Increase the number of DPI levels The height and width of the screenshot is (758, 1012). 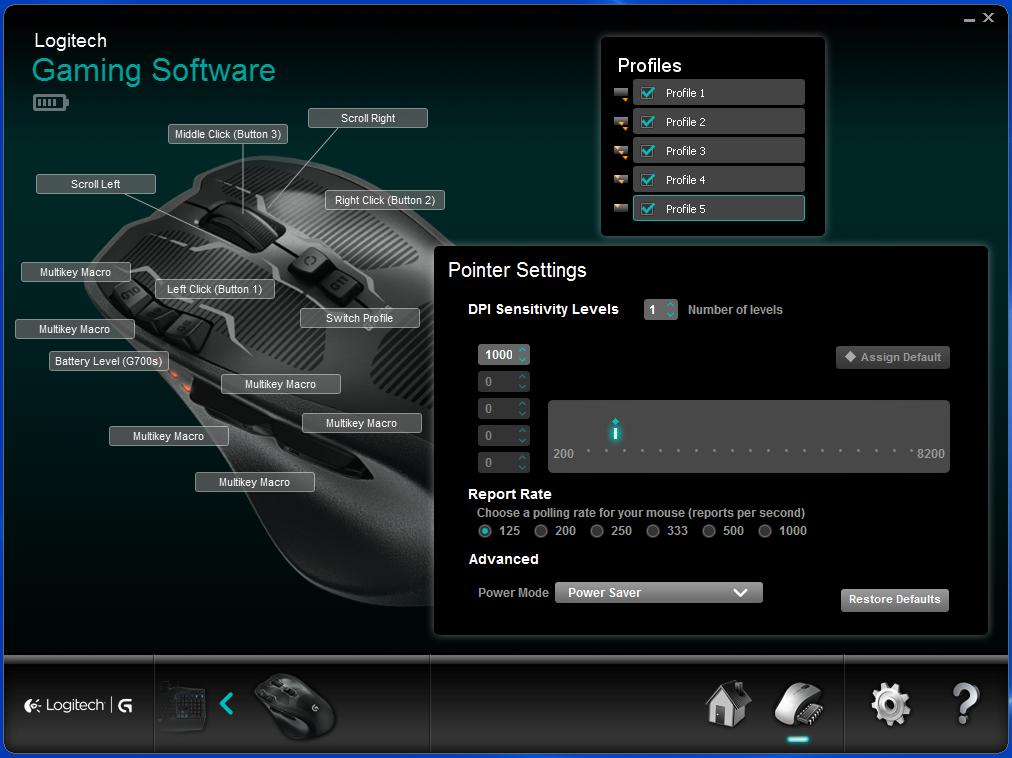(671, 304)
